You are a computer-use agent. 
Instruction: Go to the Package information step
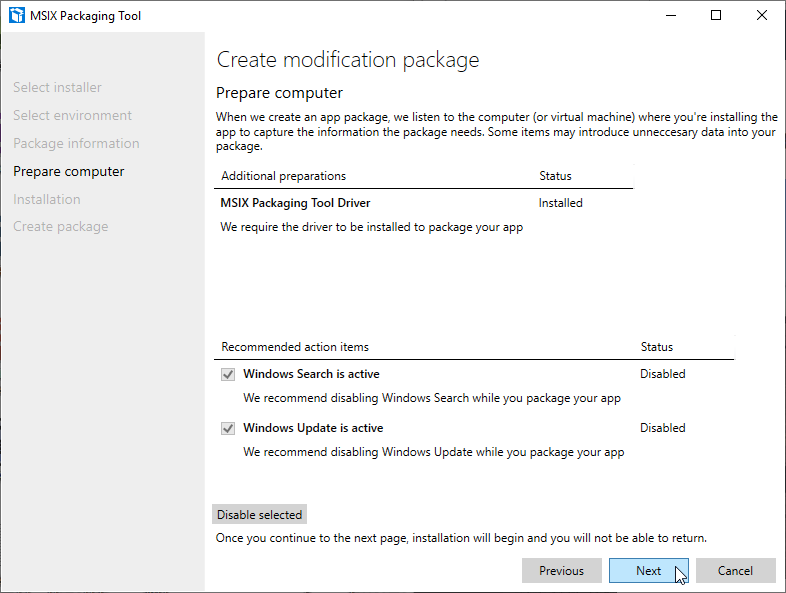click(x=76, y=144)
